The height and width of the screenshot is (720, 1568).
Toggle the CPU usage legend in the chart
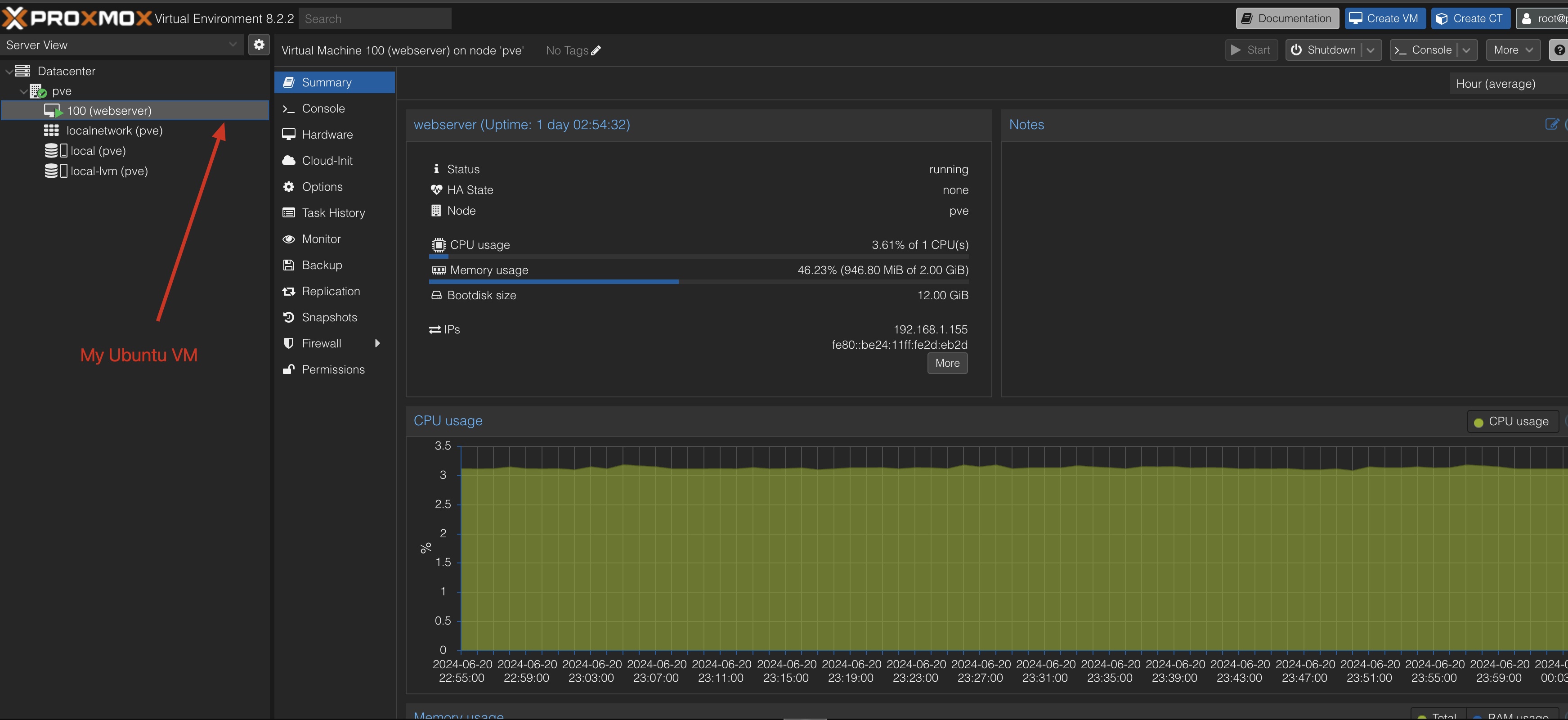tap(1513, 422)
